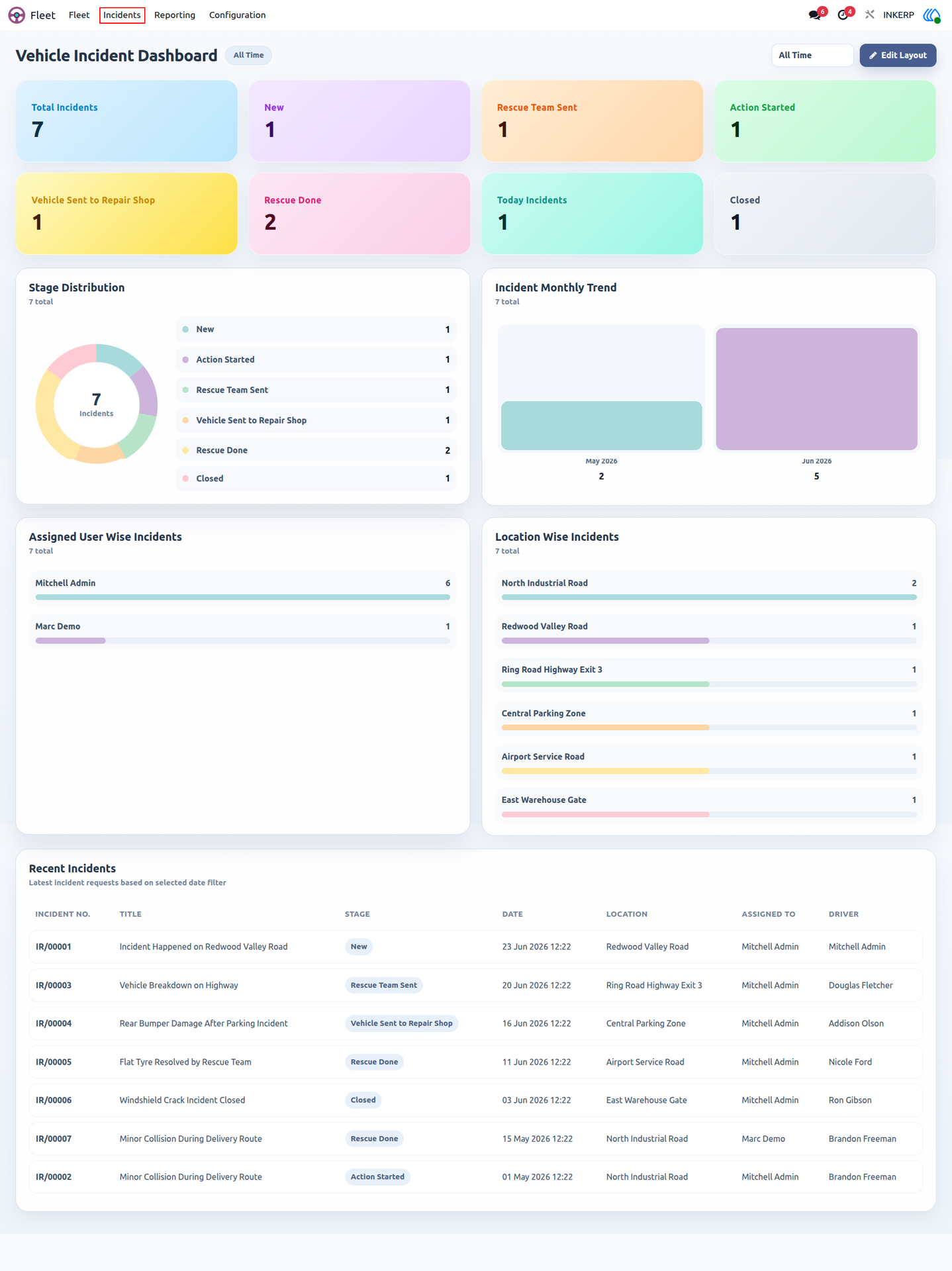Open the Fleet app home icon

coord(17,15)
